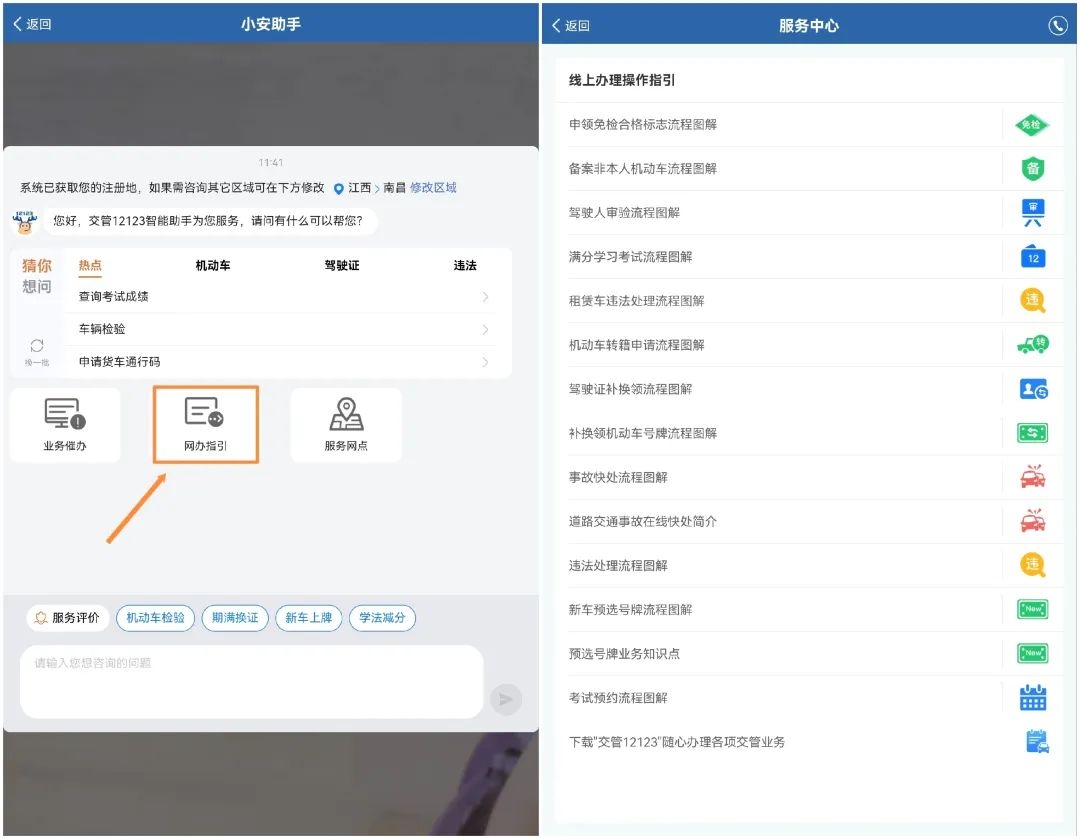Tap the 新车上牌 quick chip
The width and height of the screenshot is (1080, 839).
(309, 618)
